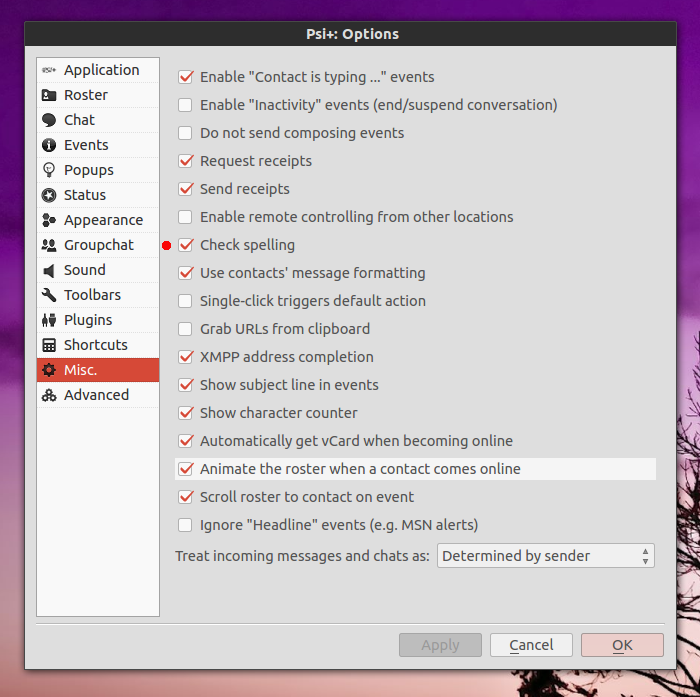Confirm options with OK button
Image resolution: width=700 pixels, height=697 pixels.
622,645
